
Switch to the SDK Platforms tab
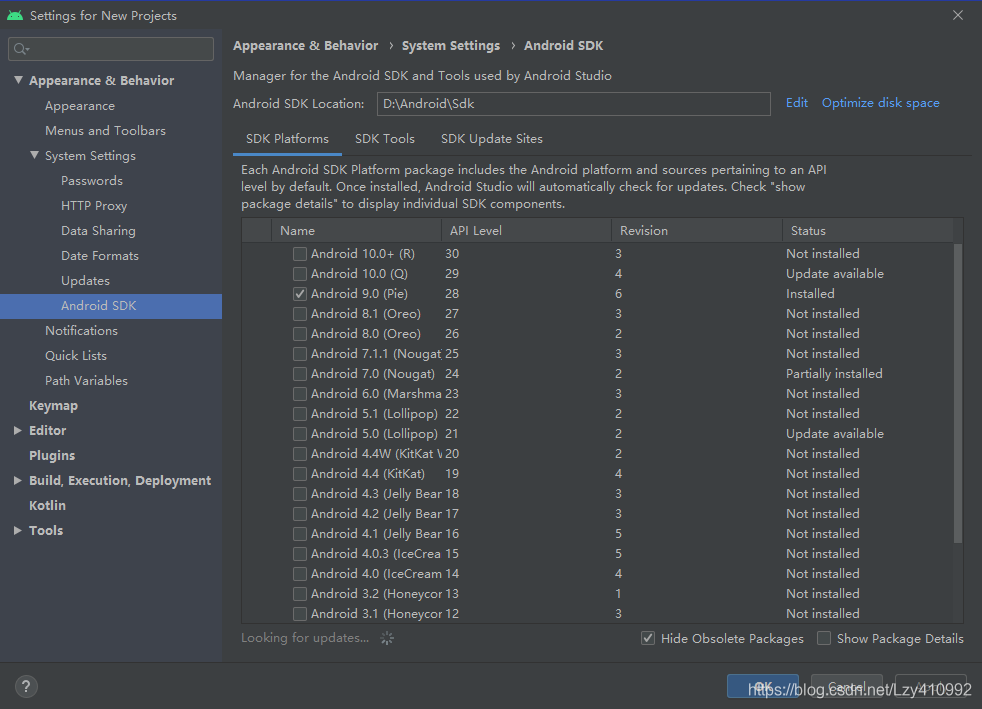287,139
